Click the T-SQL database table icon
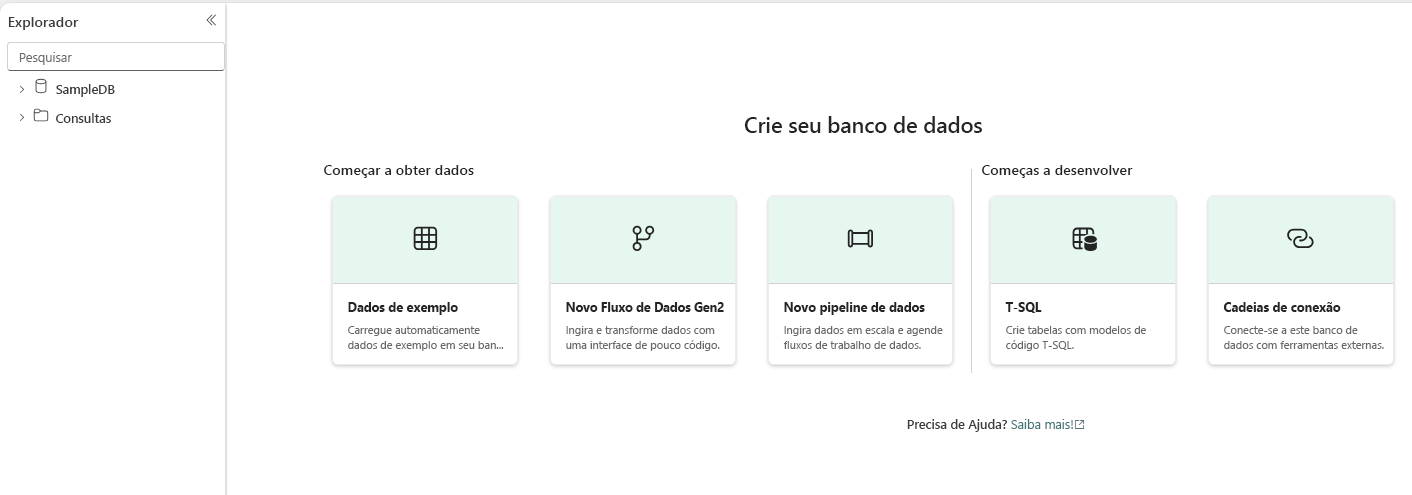 pyautogui.click(x=1084, y=238)
